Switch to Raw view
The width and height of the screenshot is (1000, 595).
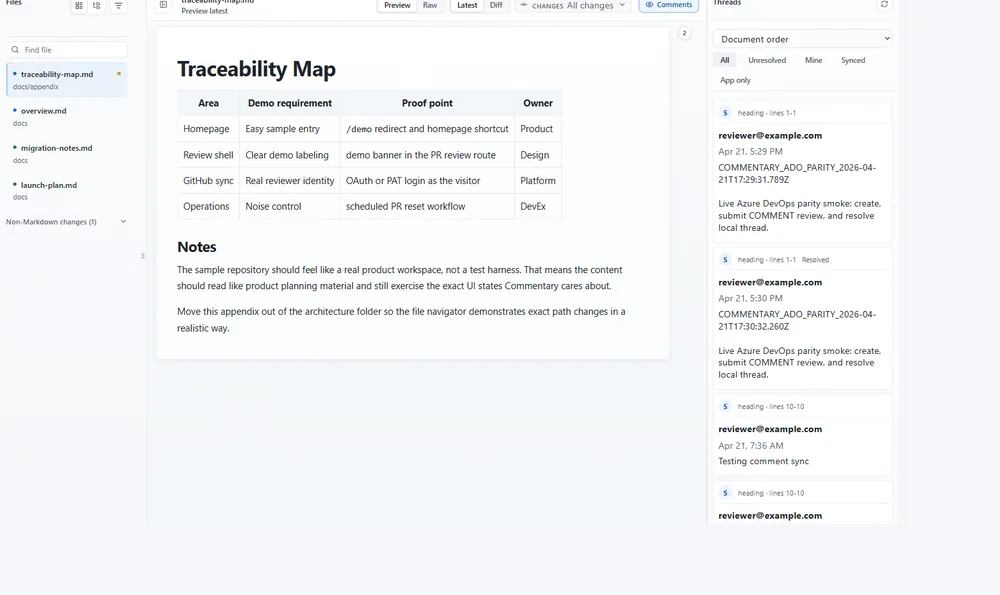pos(430,5)
